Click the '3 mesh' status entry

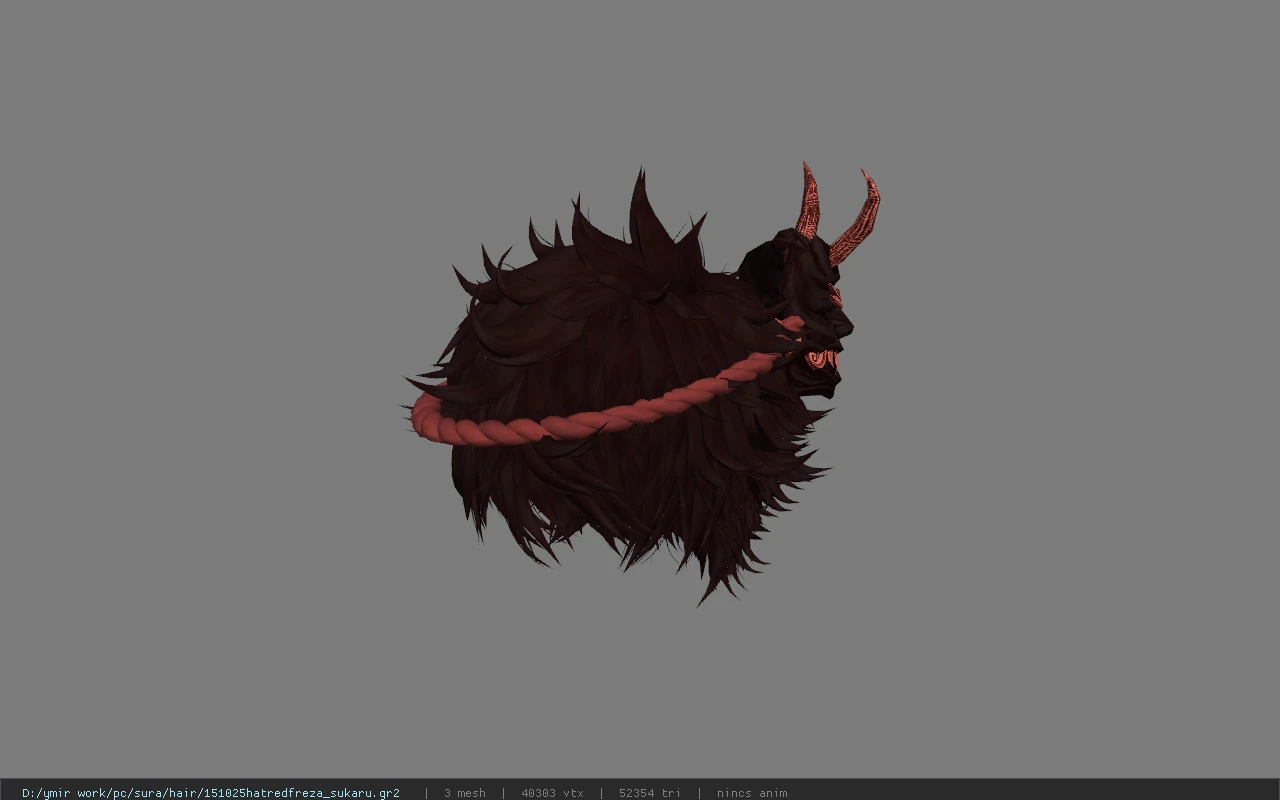coord(465,793)
